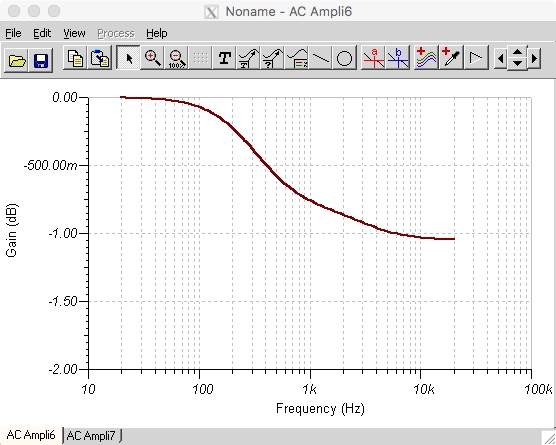
Task: Copy diagram with the copy icon
Action: coord(75,57)
